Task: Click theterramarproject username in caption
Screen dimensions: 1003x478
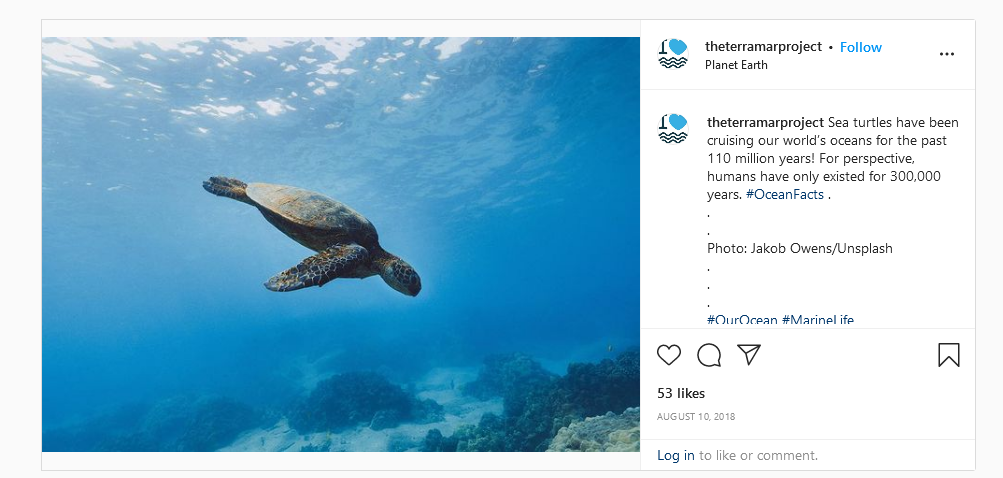Action: (765, 122)
